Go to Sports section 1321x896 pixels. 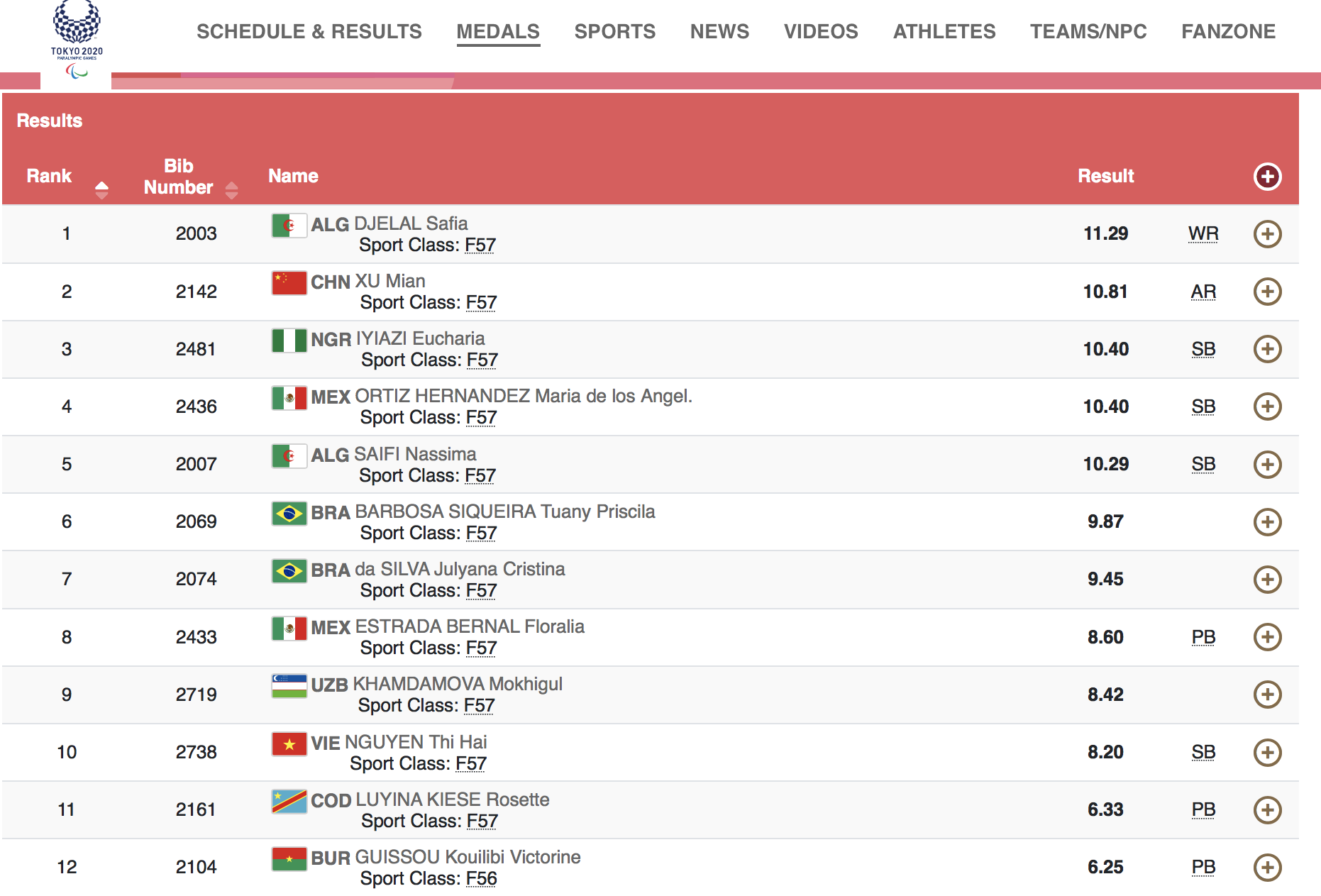pos(615,31)
